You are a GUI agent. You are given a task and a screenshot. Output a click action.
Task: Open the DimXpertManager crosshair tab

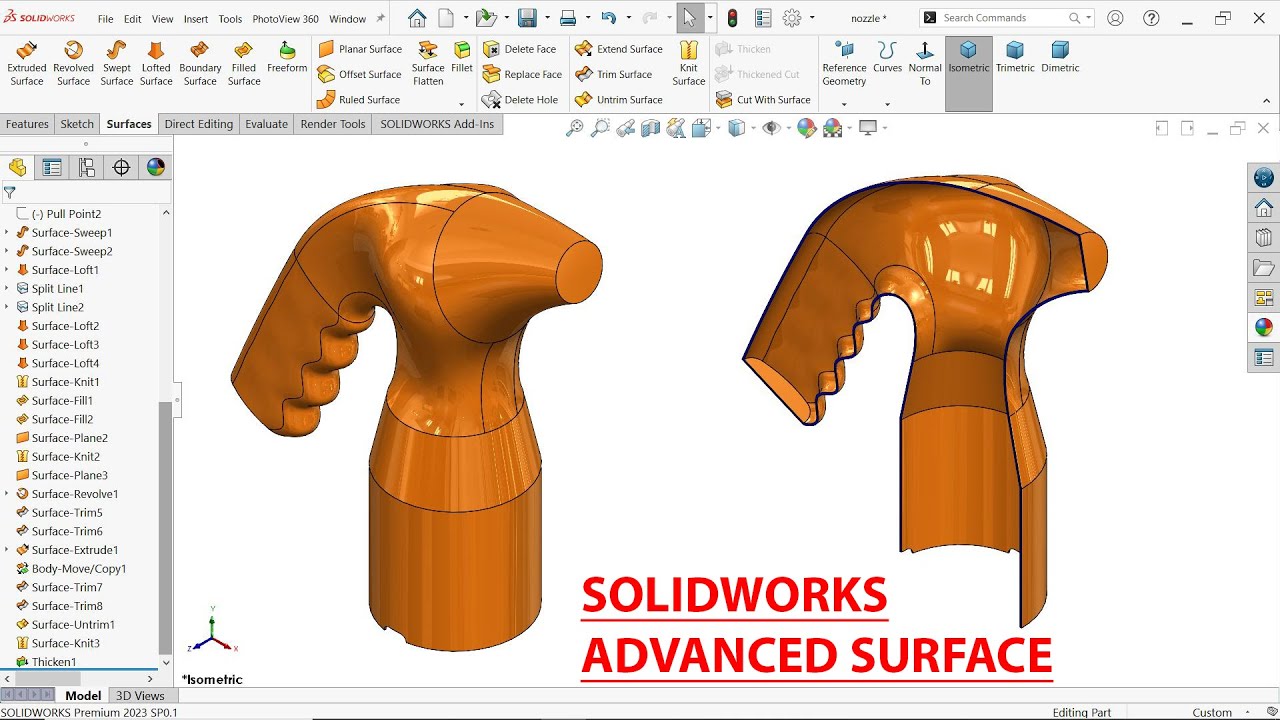[121, 167]
